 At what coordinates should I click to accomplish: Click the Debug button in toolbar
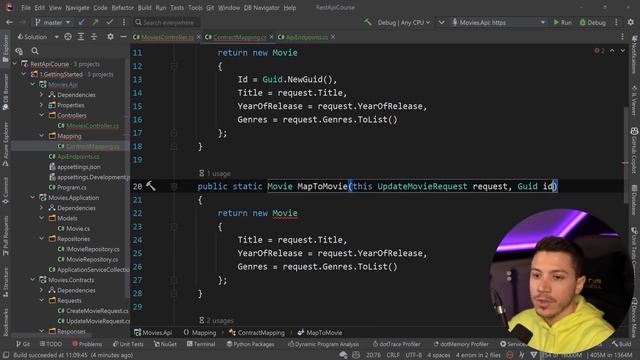tap(593, 22)
